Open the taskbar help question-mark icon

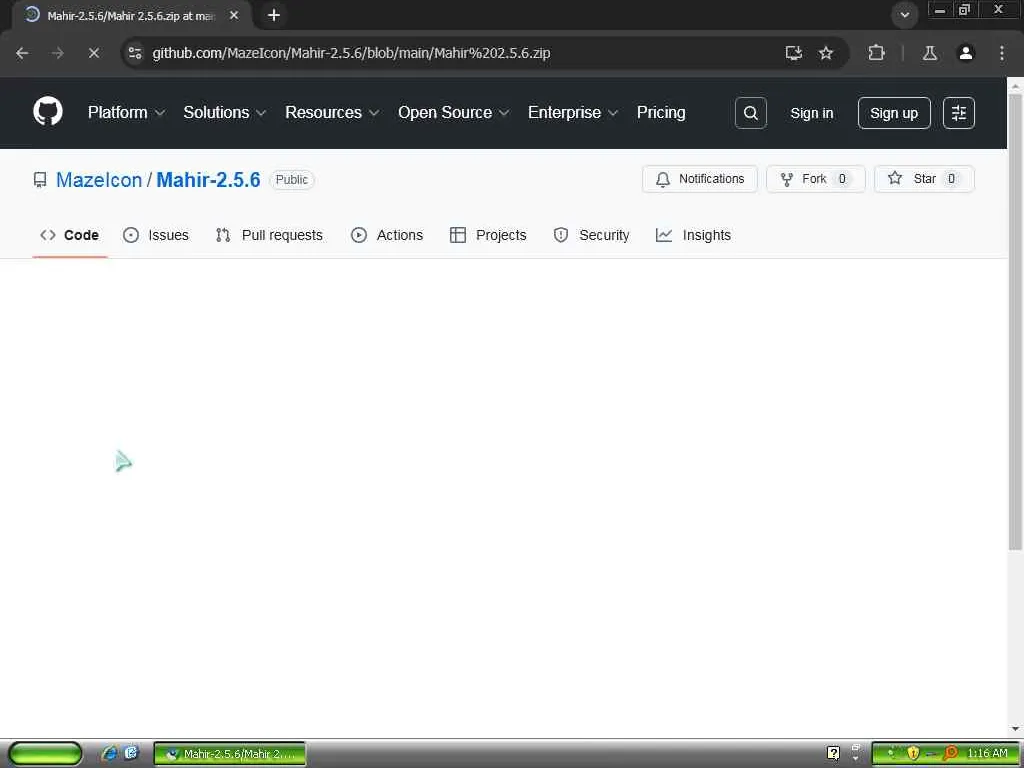click(x=833, y=753)
